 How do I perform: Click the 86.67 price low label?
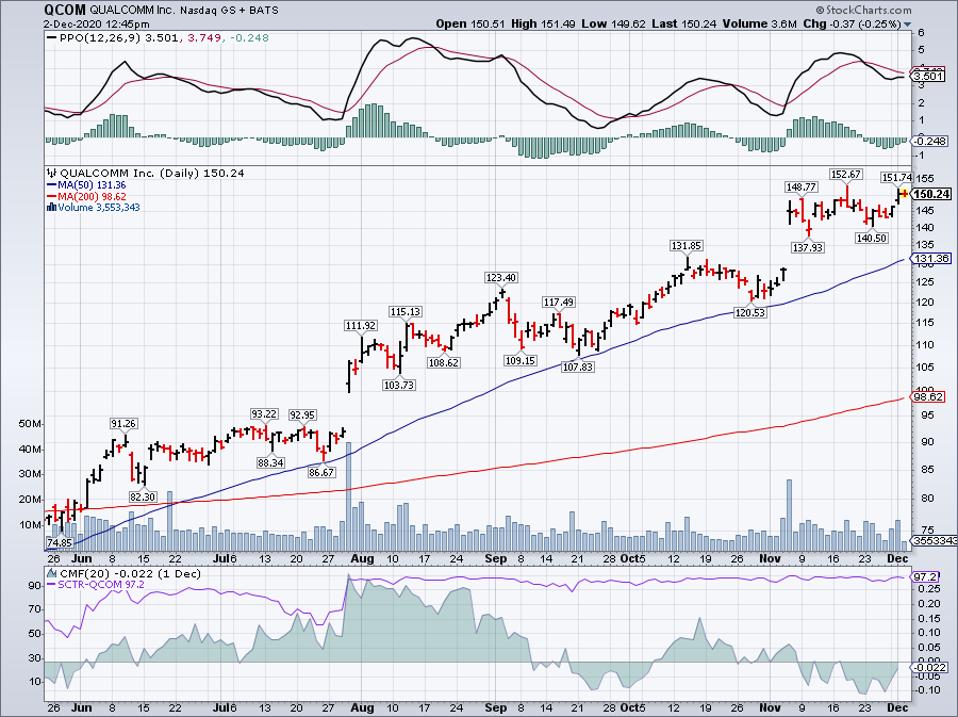click(321, 473)
